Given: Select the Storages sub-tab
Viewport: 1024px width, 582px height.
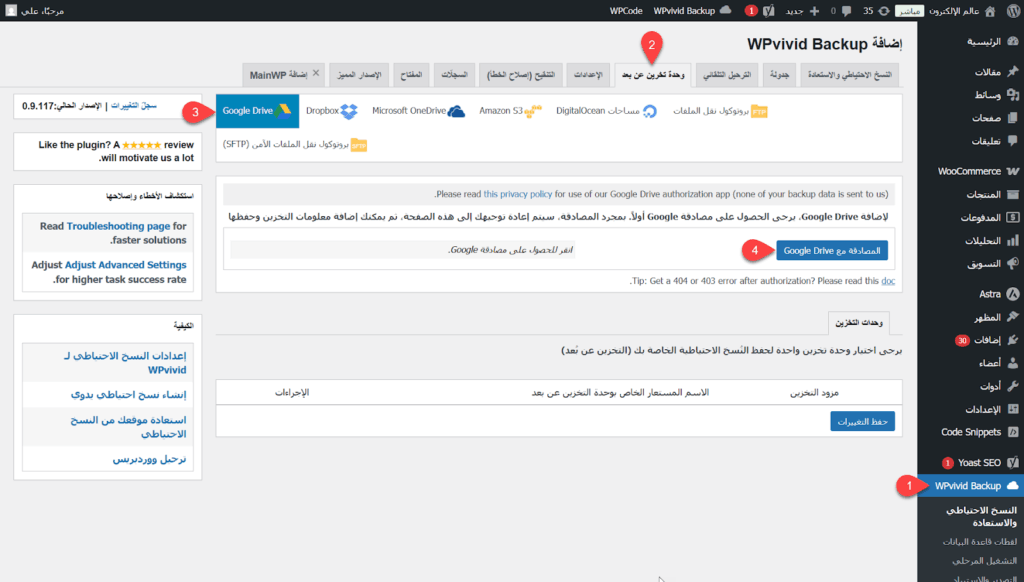Looking at the screenshot, I should 859,323.
